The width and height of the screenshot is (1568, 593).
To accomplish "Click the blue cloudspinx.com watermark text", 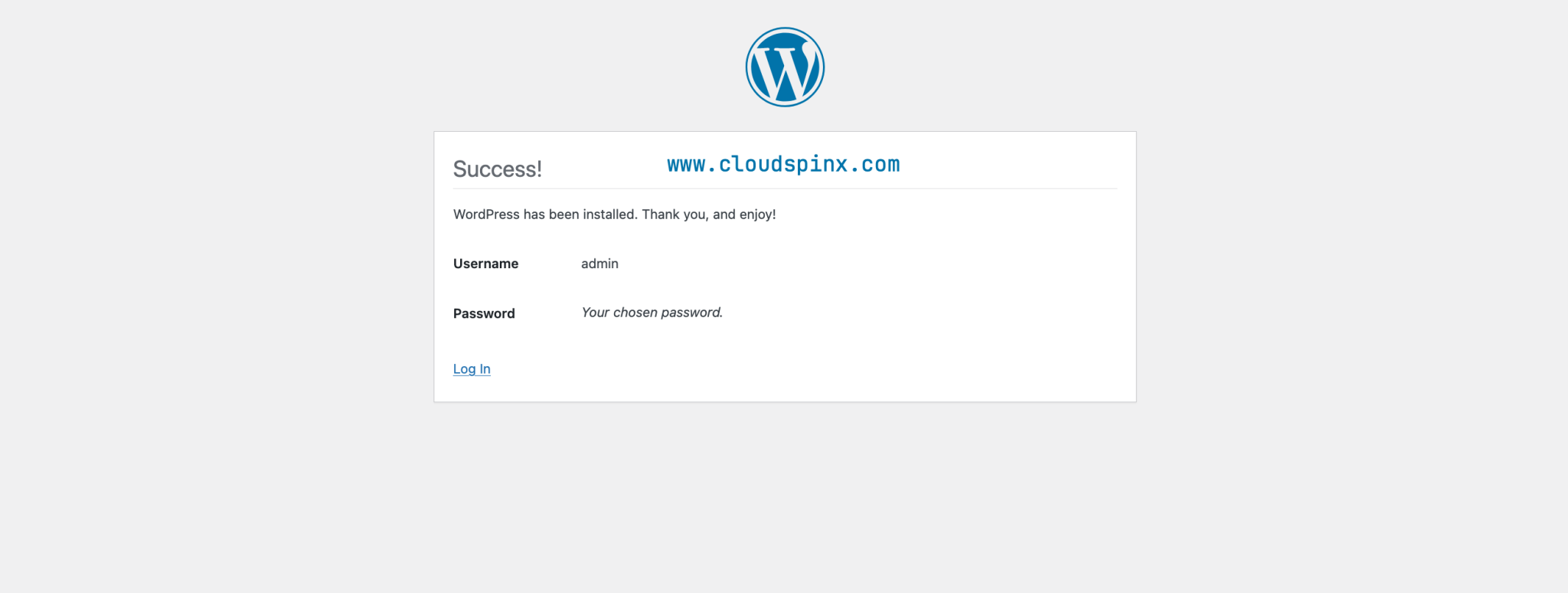I will [782, 164].
